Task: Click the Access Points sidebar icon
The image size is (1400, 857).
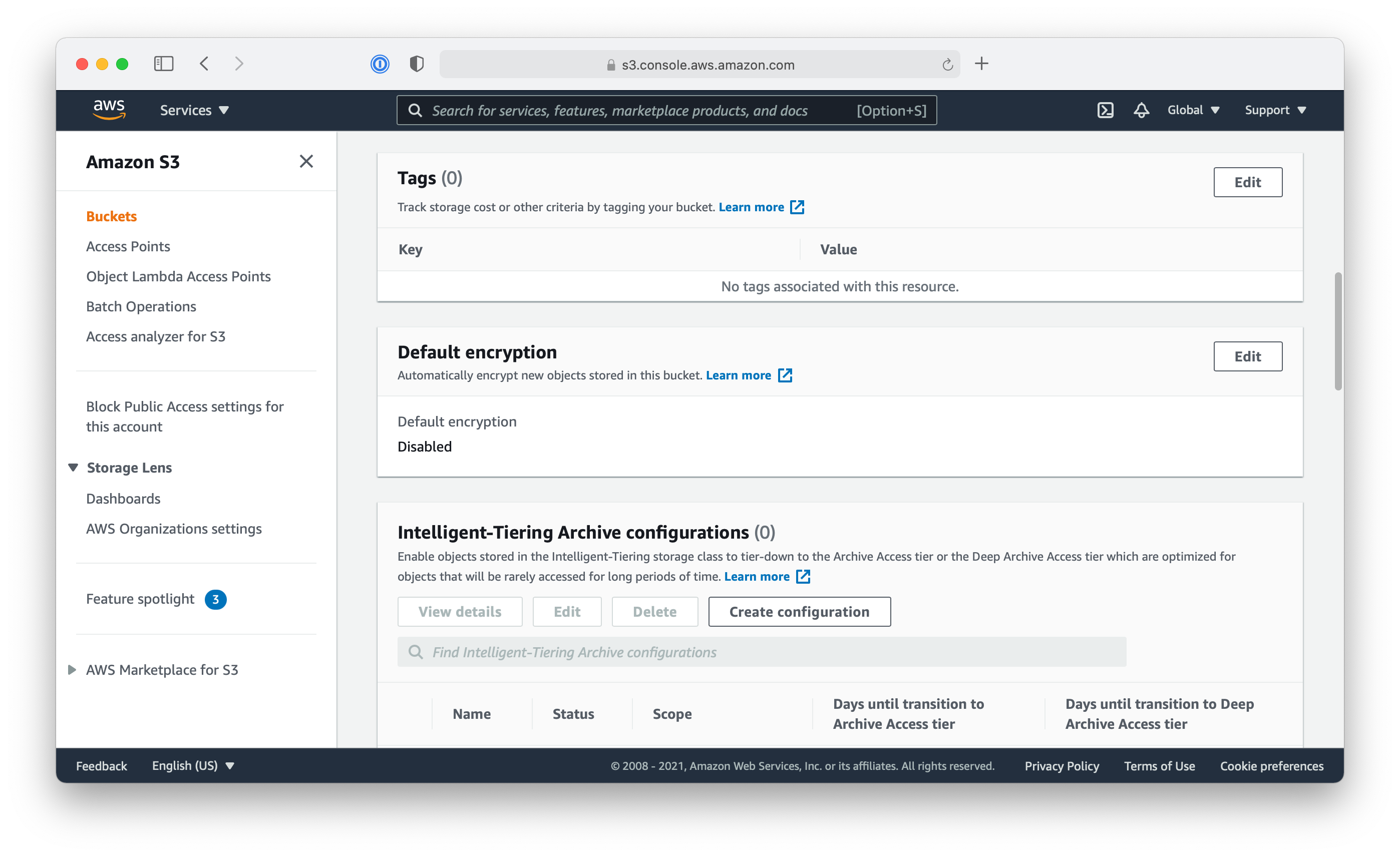Action: point(127,245)
